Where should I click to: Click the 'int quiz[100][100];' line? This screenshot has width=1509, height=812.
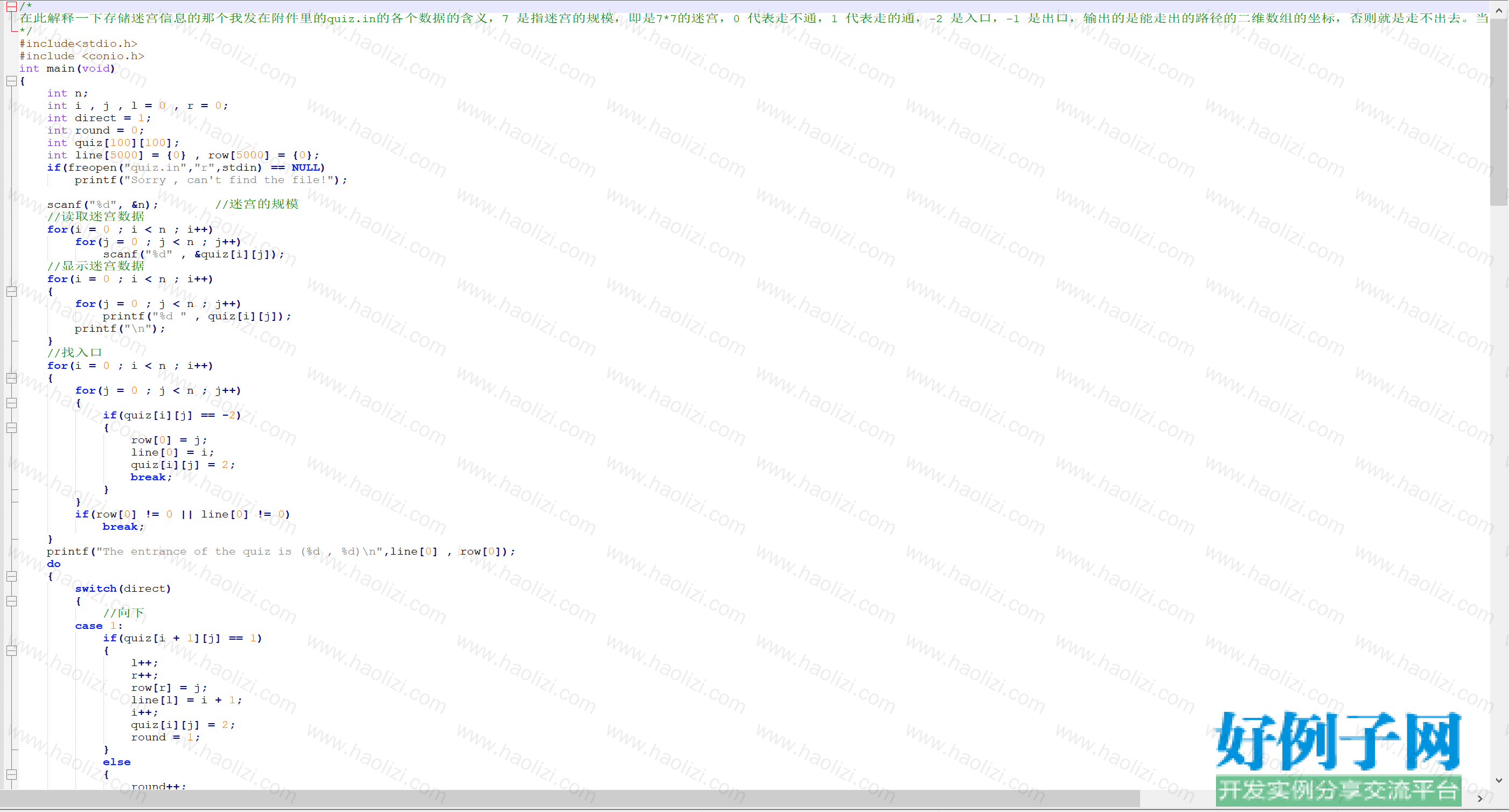[113, 143]
